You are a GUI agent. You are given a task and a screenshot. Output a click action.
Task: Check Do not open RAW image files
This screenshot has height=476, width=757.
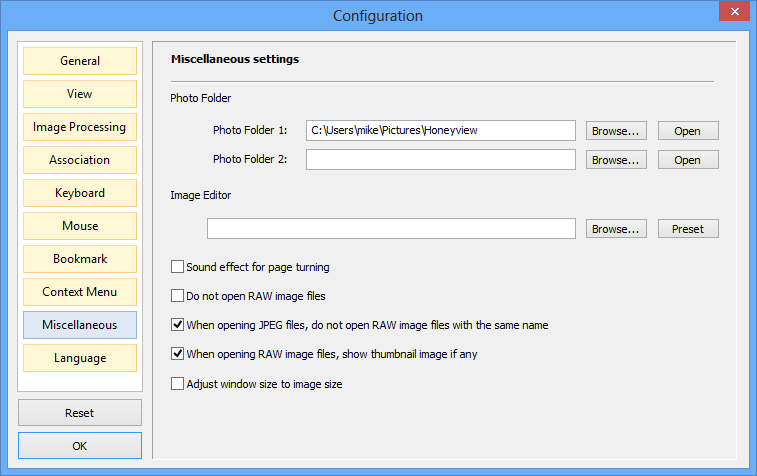pos(177,295)
